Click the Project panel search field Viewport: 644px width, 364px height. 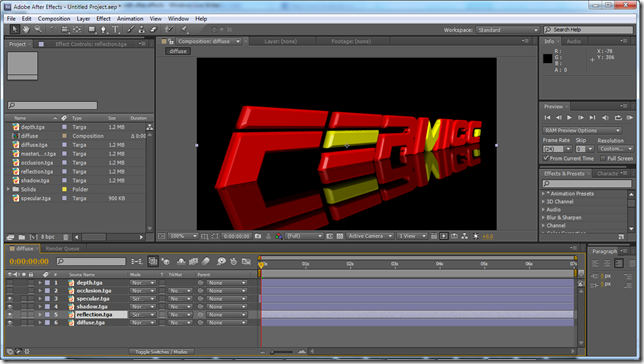pyautogui.click(x=52, y=106)
